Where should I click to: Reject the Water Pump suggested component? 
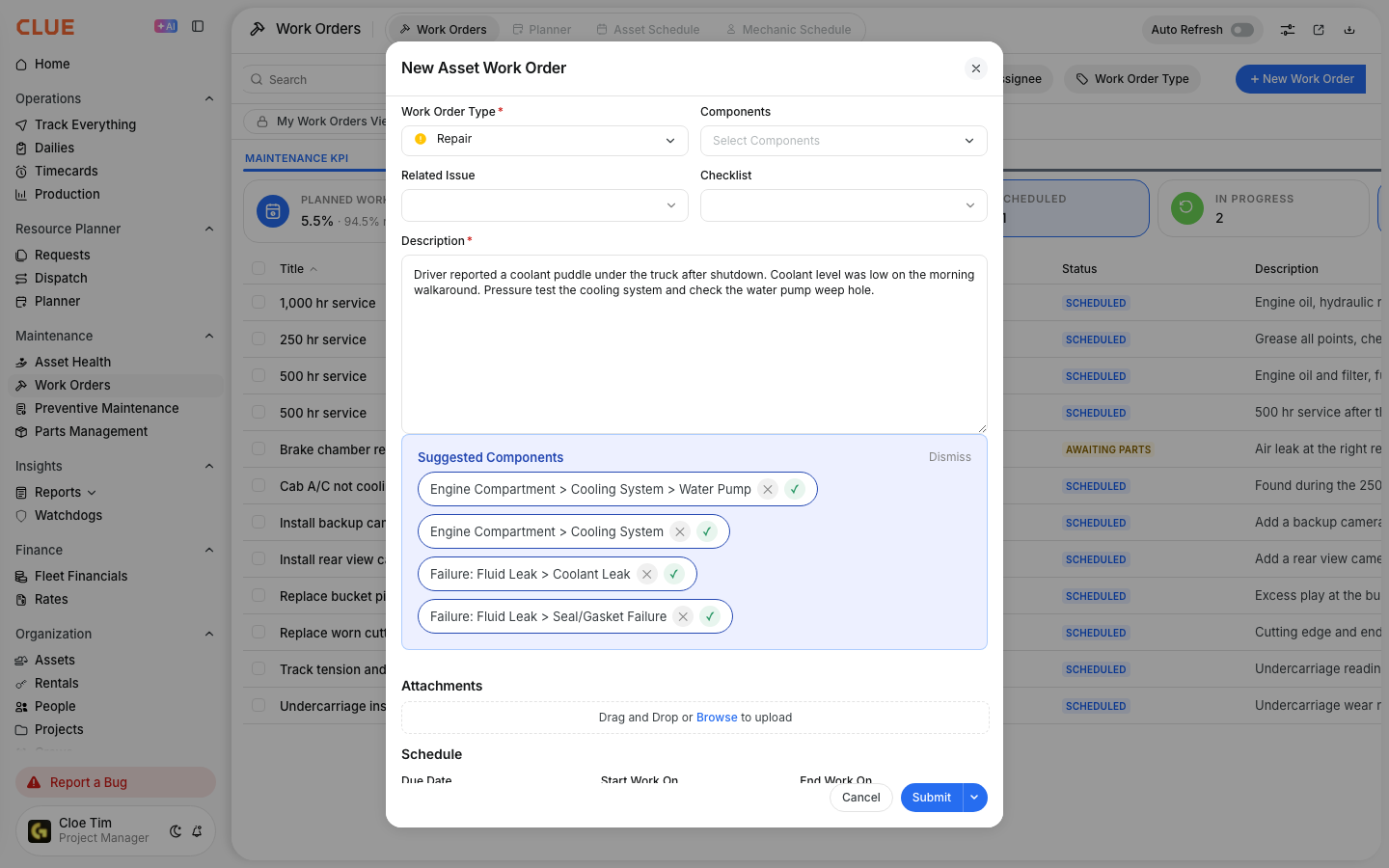pos(768,489)
